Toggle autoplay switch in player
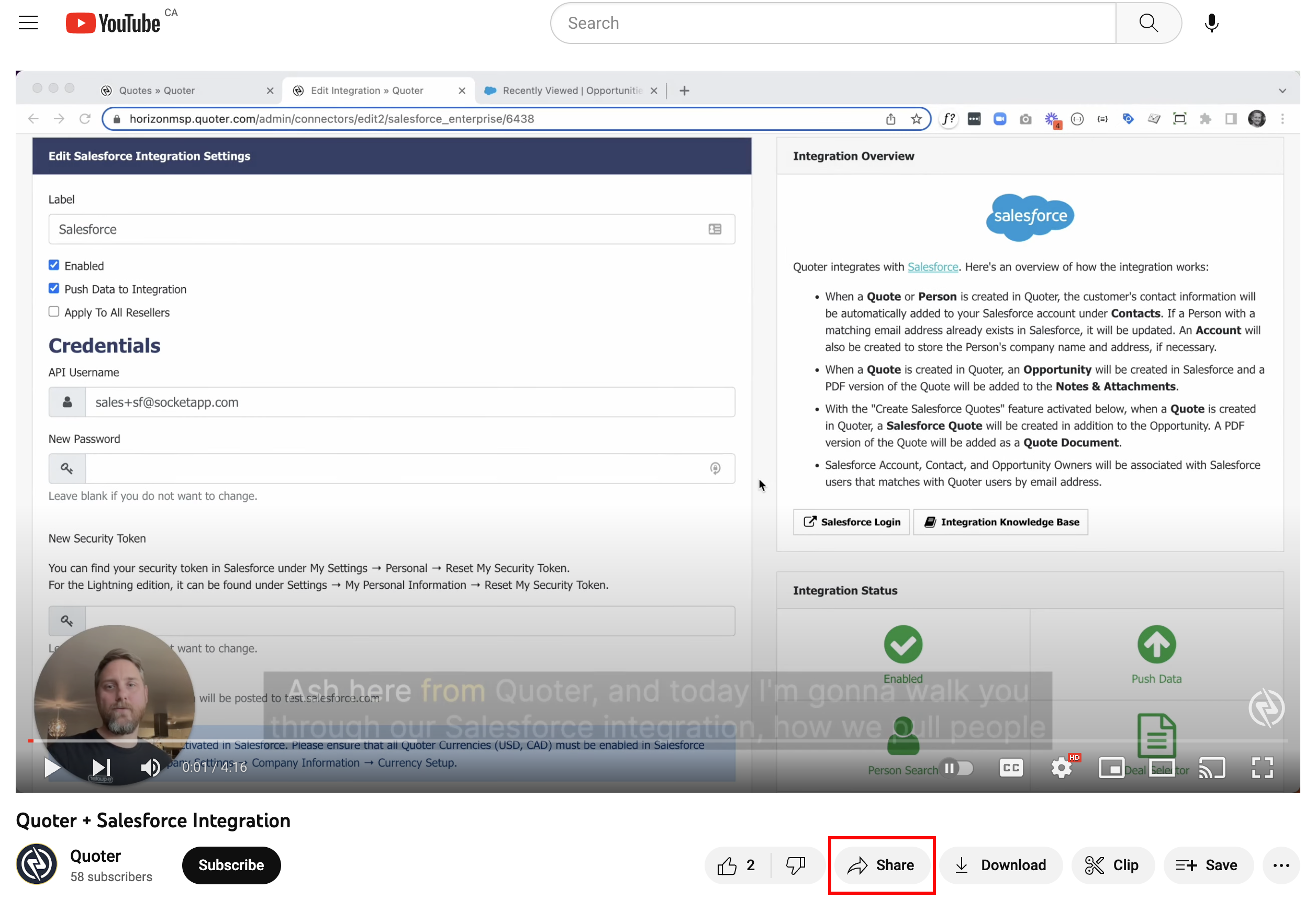Viewport: 1316px width, 900px height. pyautogui.click(x=956, y=768)
